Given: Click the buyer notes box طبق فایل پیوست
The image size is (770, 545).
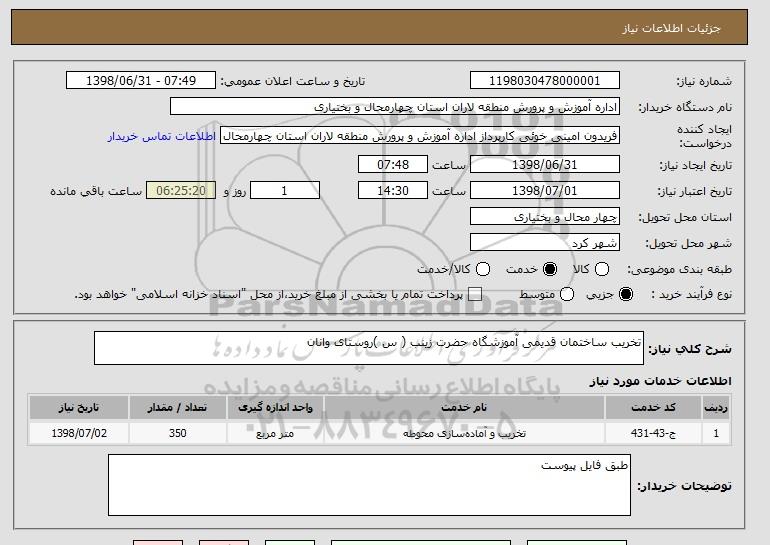Looking at the screenshot, I should [x=369, y=485].
